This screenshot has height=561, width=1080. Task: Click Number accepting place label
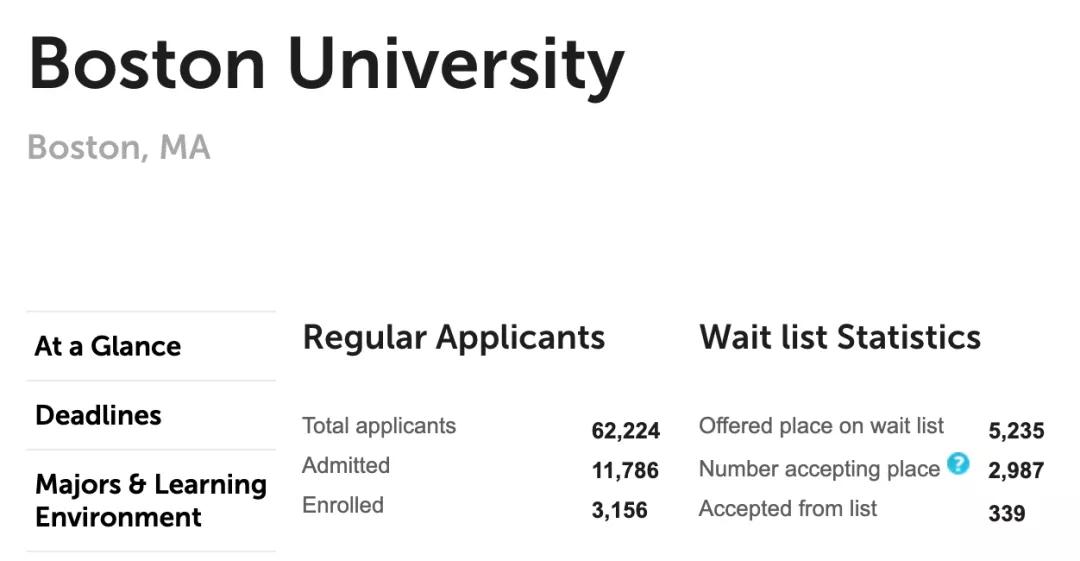819,469
